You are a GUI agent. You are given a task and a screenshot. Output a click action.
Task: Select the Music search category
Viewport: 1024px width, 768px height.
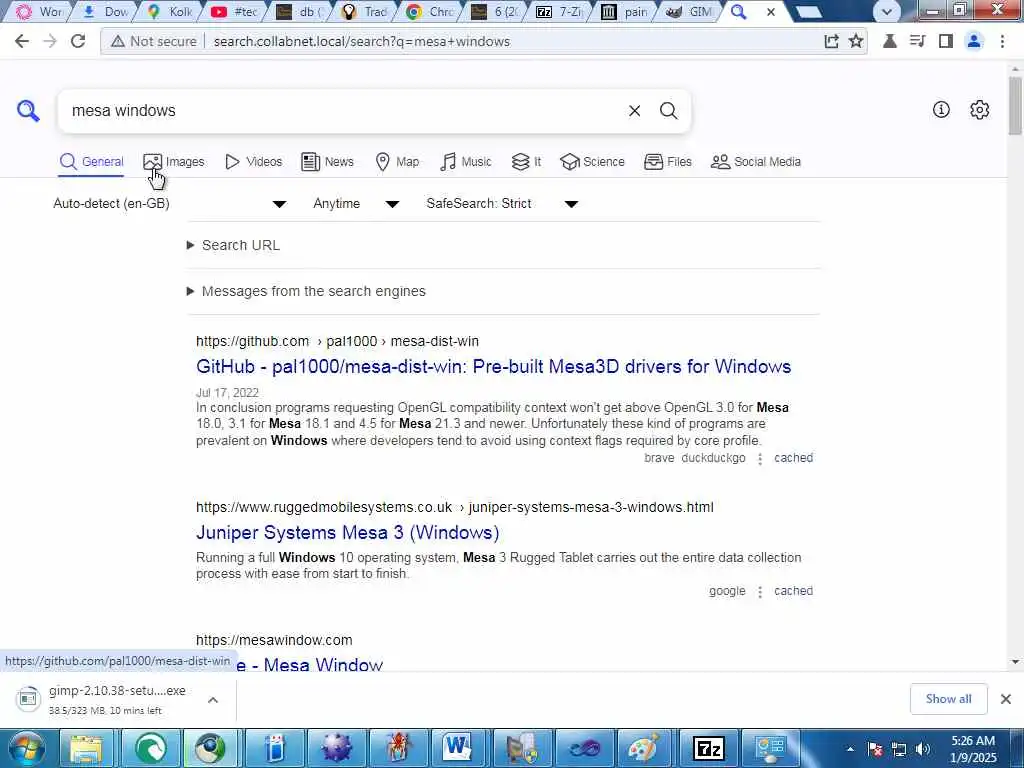(466, 161)
